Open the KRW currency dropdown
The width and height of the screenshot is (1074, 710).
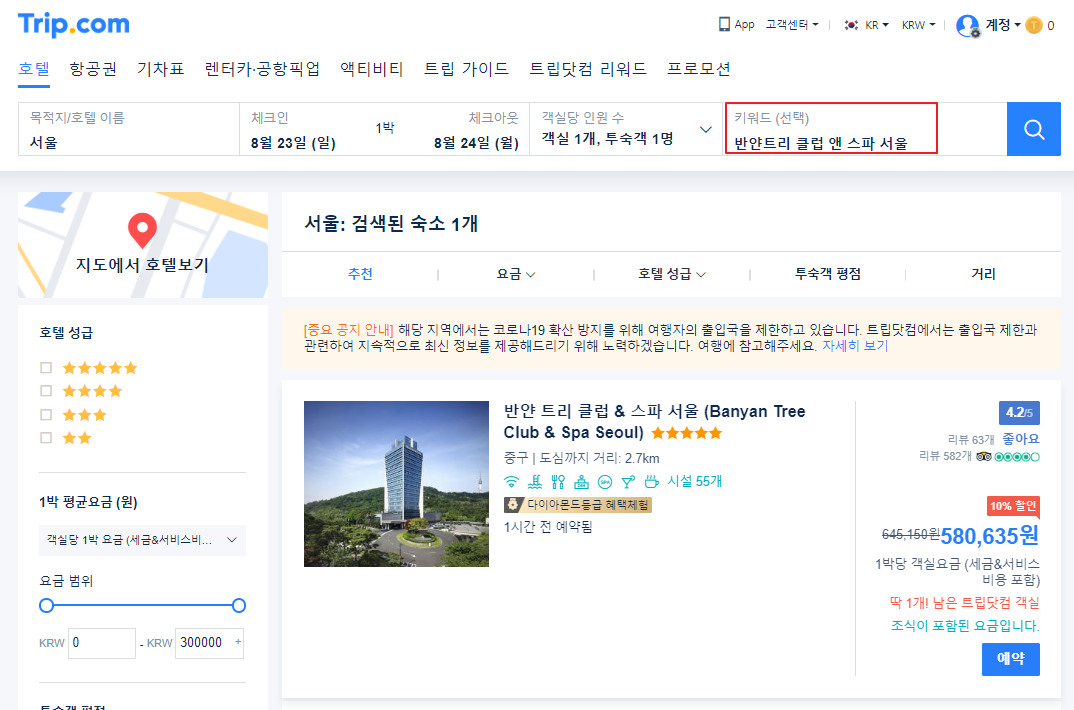pyautogui.click(x=919, y=25)
